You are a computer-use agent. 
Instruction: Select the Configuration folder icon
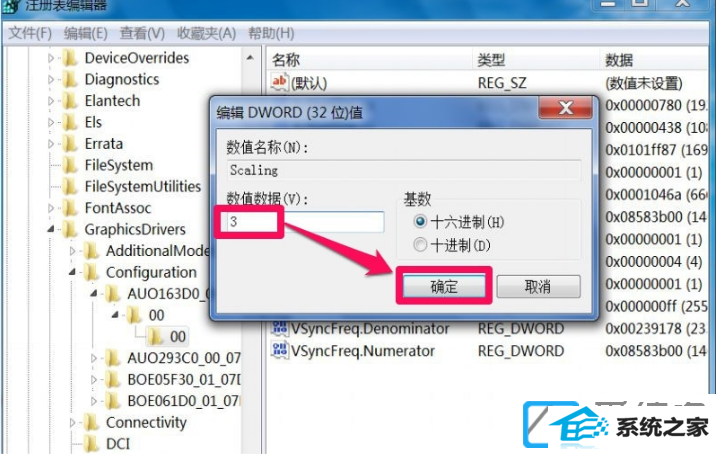[x=91, y=272]
